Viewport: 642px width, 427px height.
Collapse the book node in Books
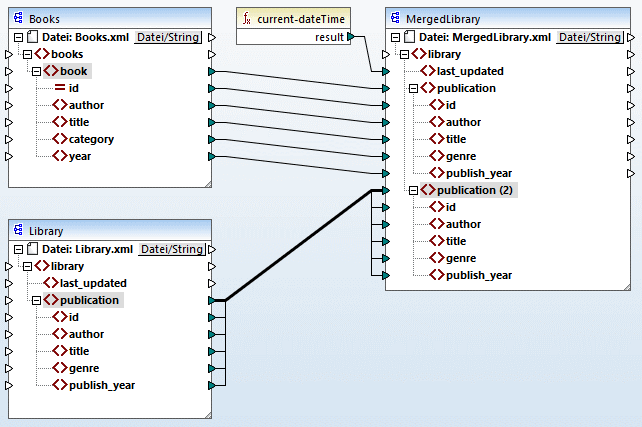37,71
